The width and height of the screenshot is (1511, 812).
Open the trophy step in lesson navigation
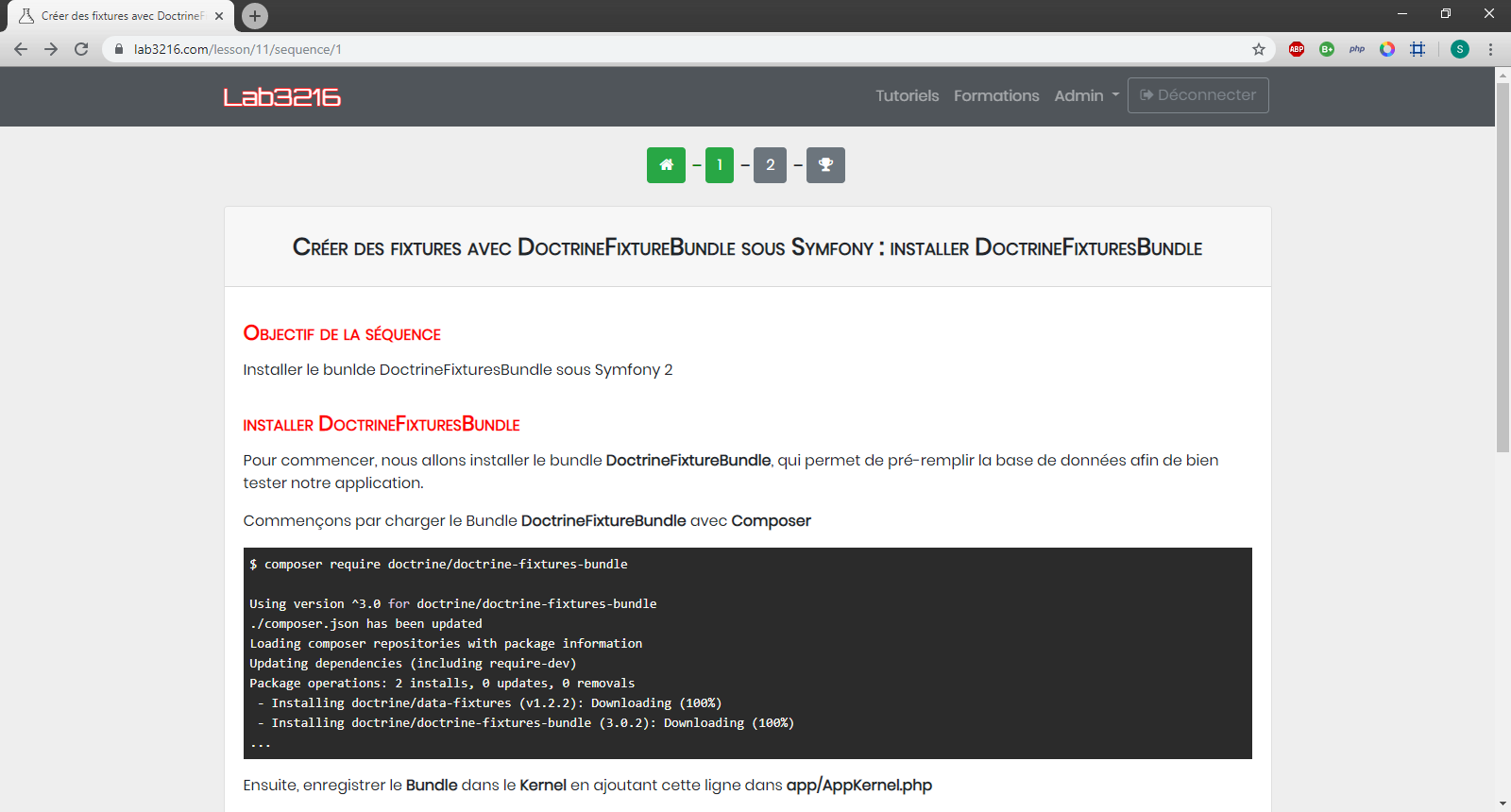(825, 165)
